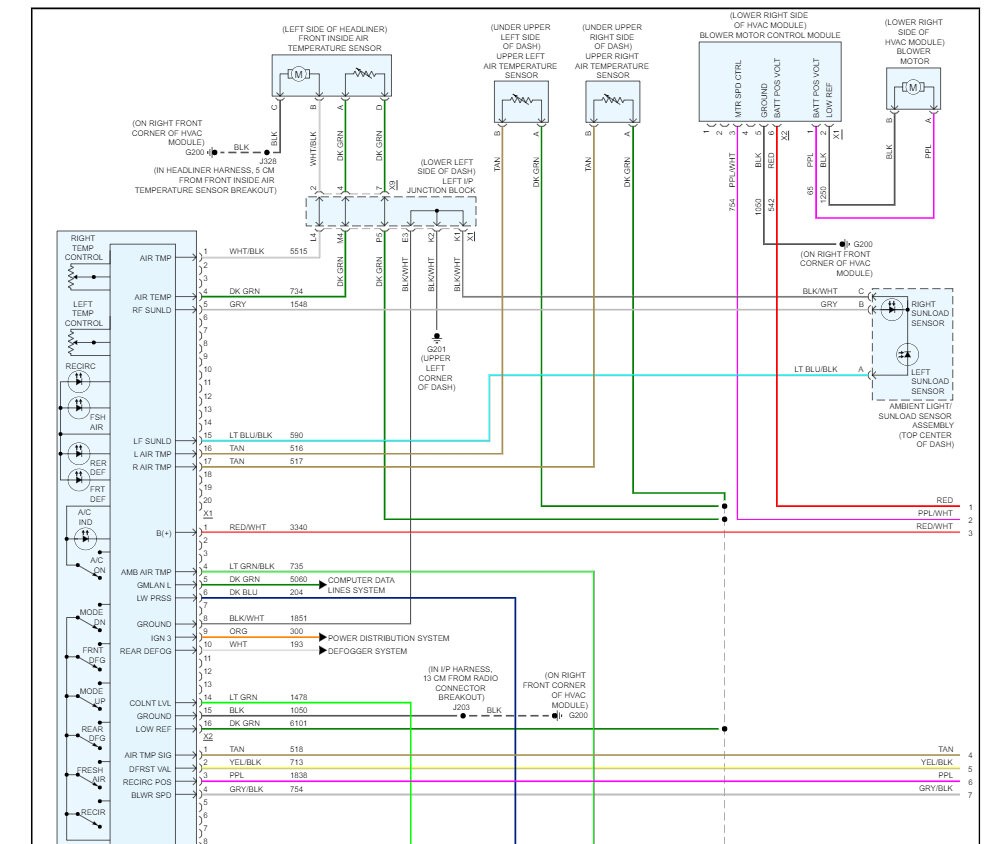Click the MTR SPD CTRL terminal label
The width and height of the screenshot is (986, 844).
738,89
